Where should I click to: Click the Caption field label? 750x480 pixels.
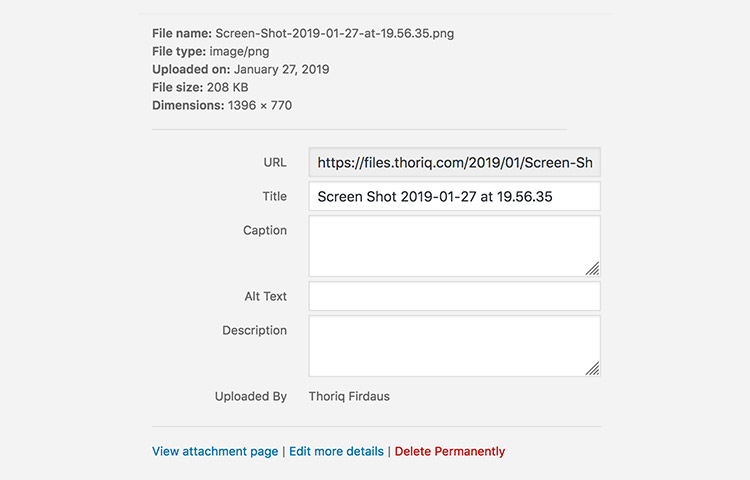tap(265, 230)
